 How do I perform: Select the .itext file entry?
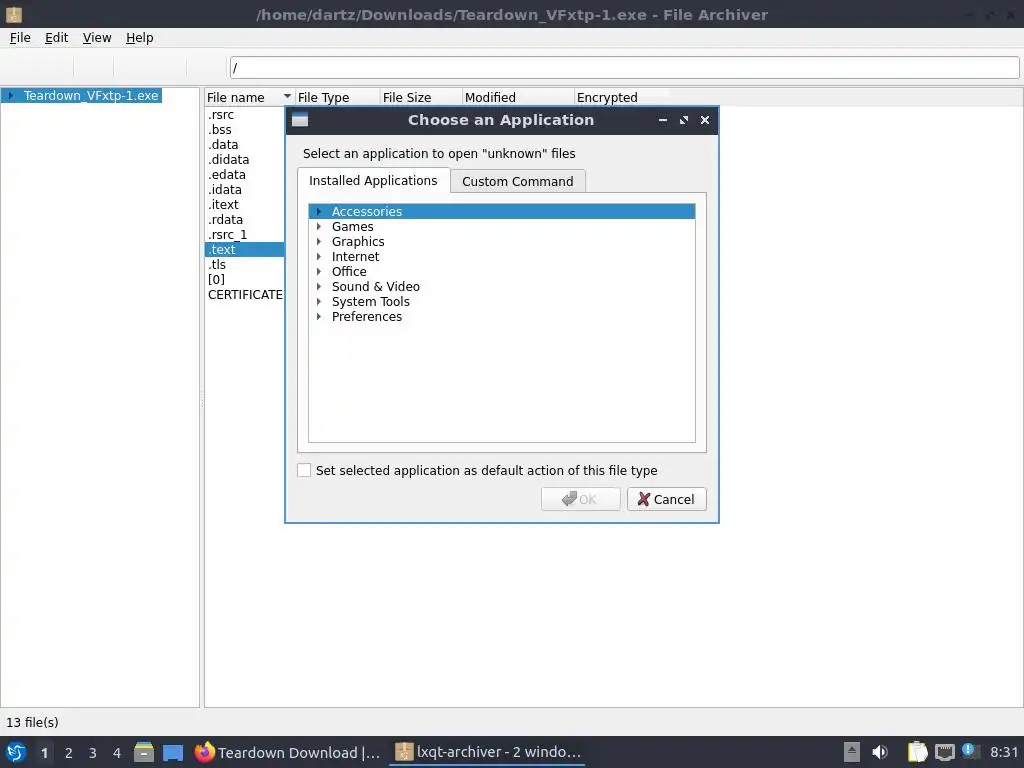click(x=223, y=205)
